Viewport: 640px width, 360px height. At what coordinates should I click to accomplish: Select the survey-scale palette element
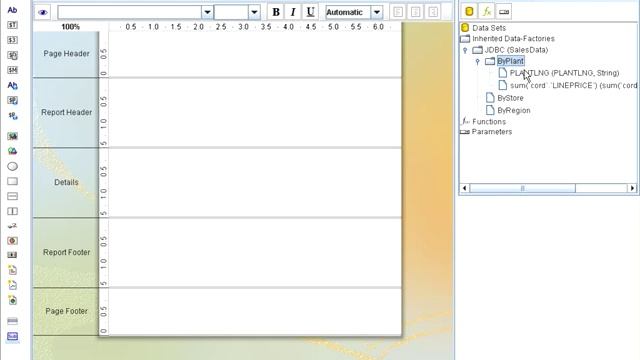pyautogui.click(x=12, y=226)
